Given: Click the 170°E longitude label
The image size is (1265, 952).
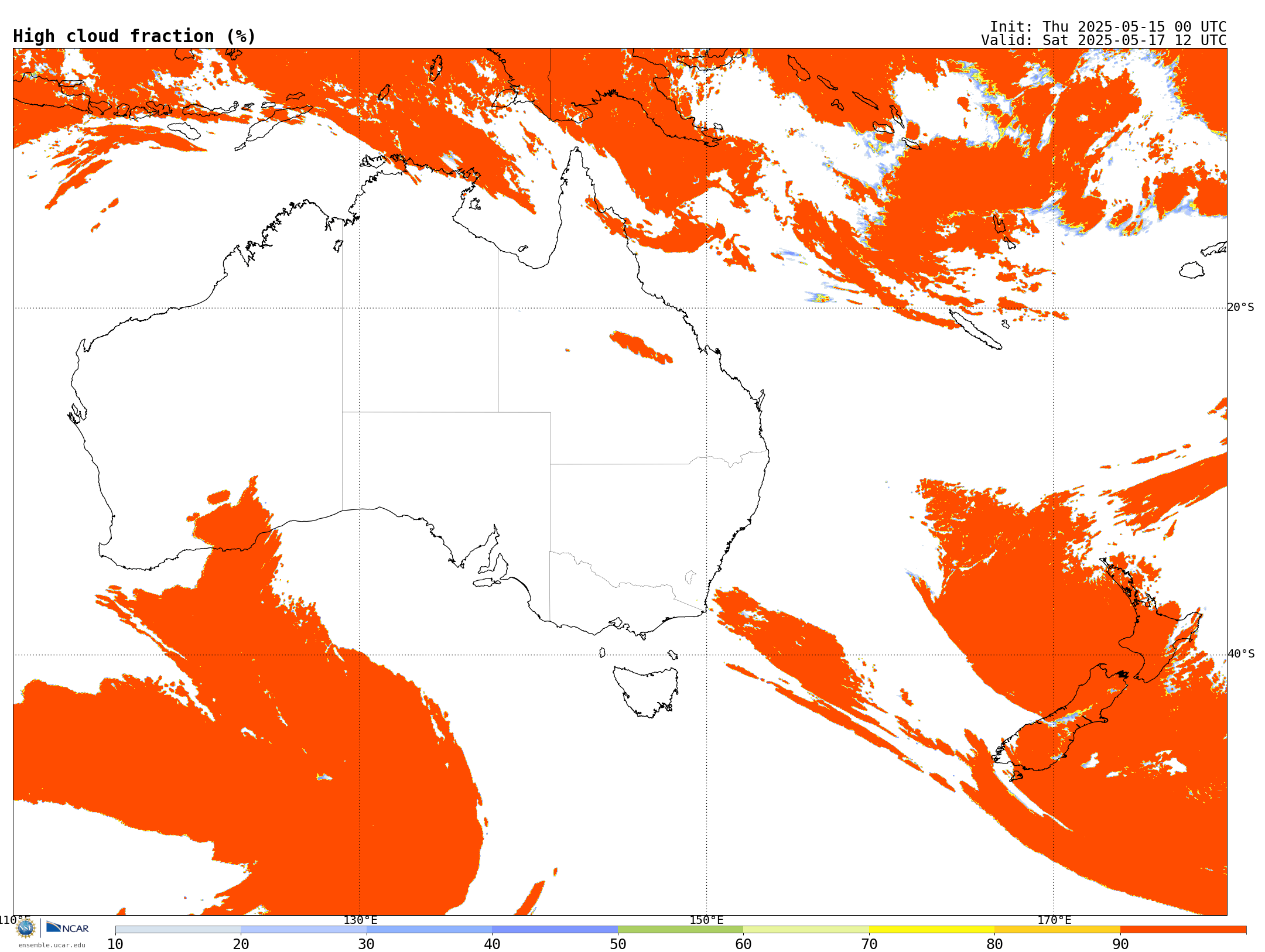Looking at the screenshot, I should [x=1054, y=920].
